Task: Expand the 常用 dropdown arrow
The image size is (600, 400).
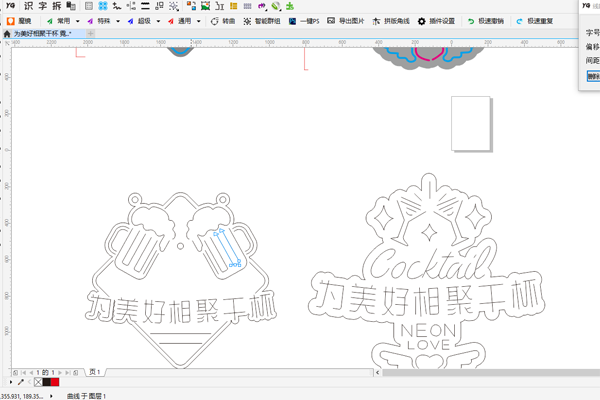Action: (78, 21)
